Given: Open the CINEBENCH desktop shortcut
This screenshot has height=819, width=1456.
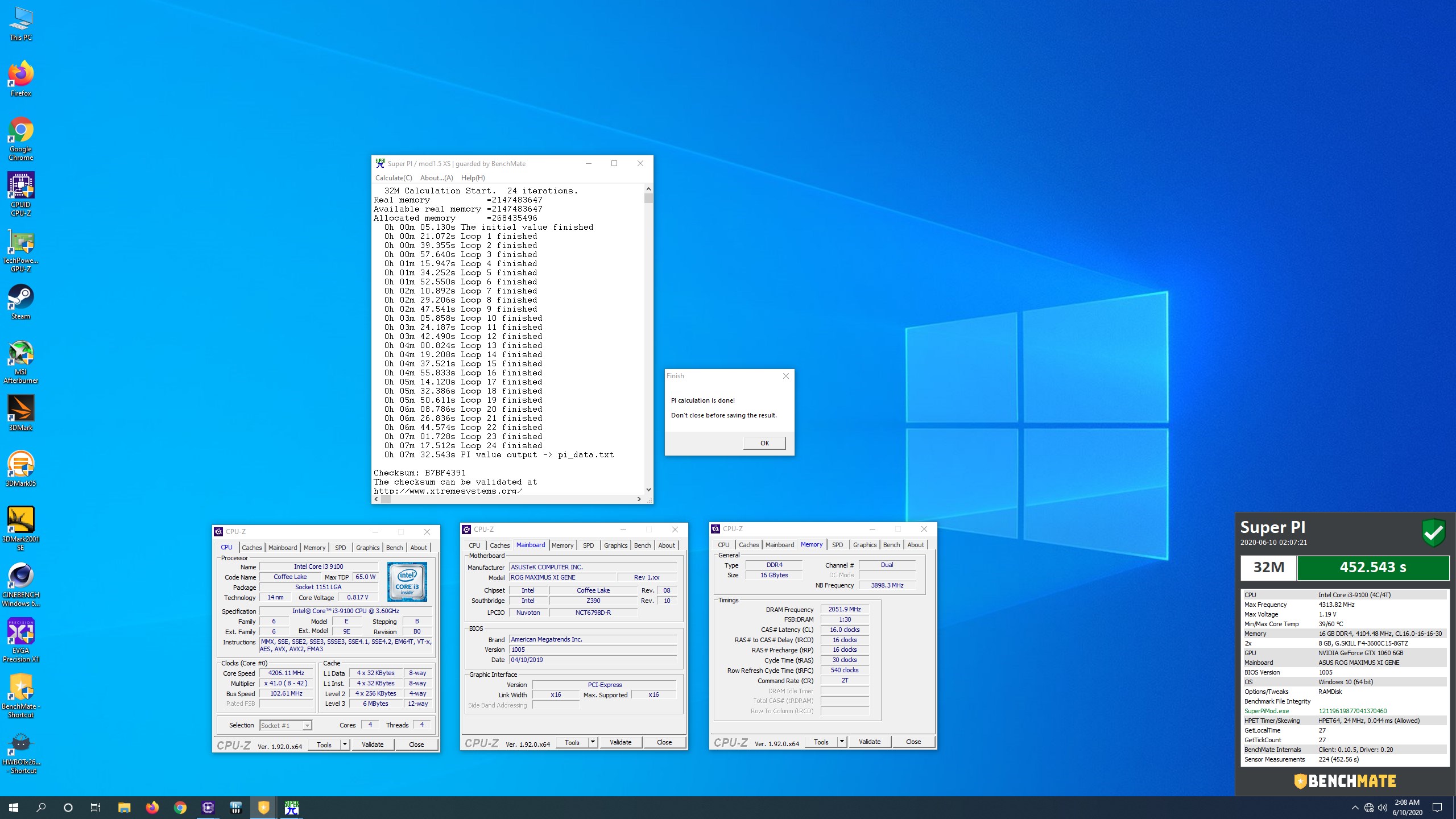Looking at the screenshot, I should tap(21, 585).
